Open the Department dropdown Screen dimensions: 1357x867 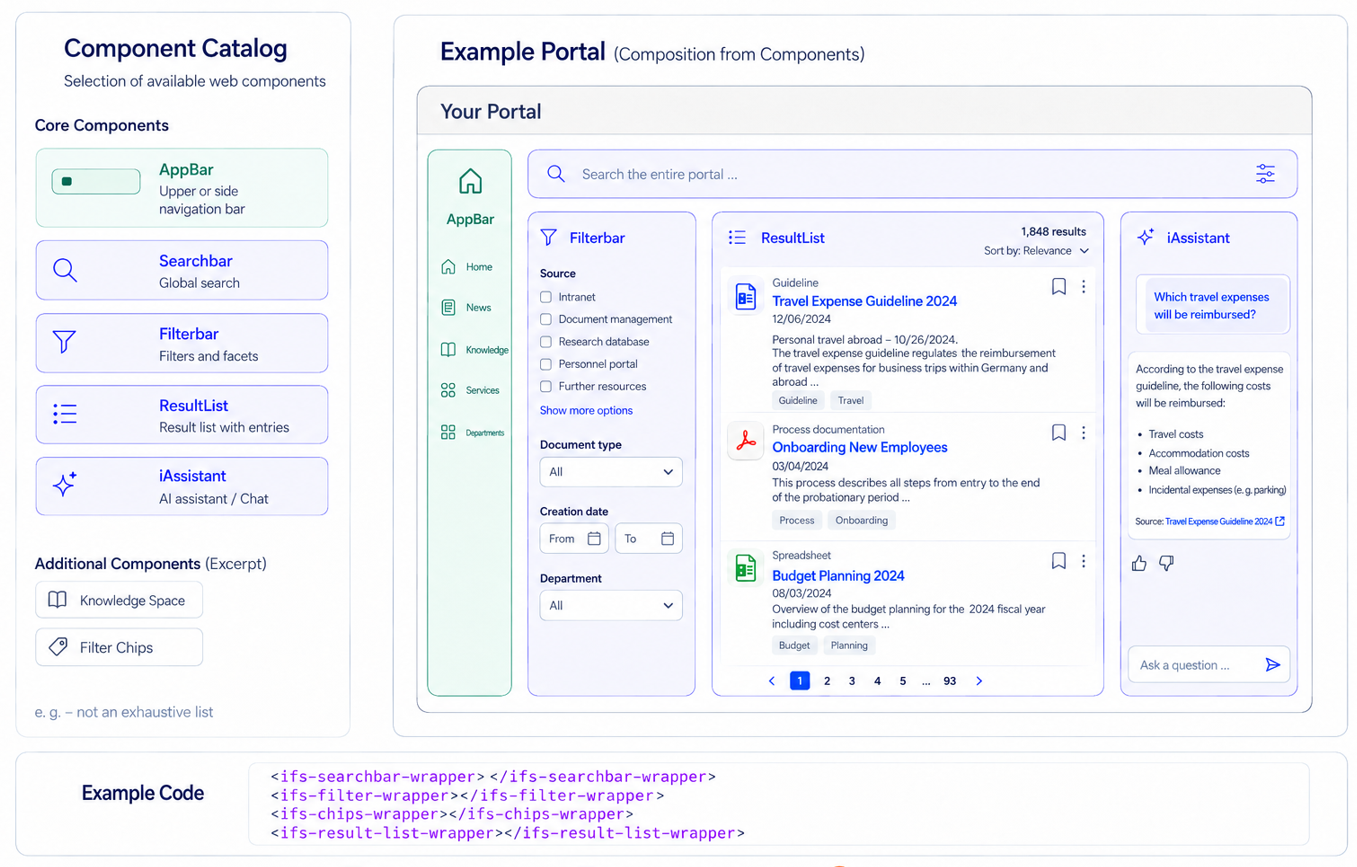click(x=611, y=605)
